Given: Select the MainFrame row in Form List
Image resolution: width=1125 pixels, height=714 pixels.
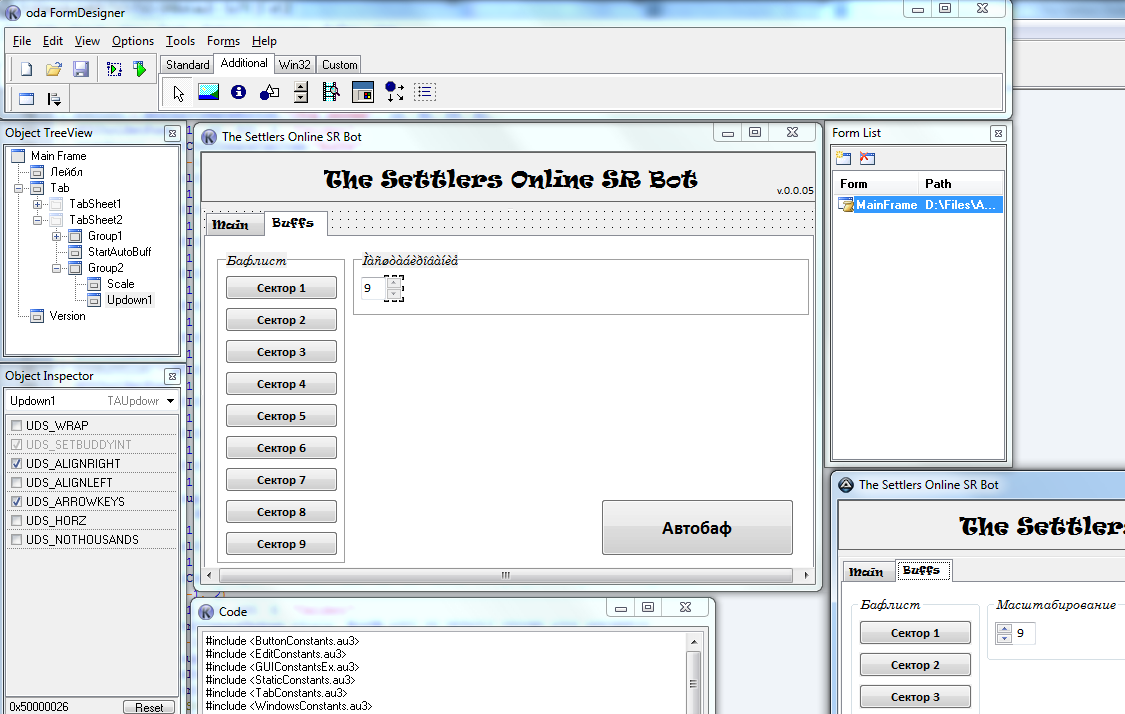Looking at the screenshot, I should tap(920, 205).
